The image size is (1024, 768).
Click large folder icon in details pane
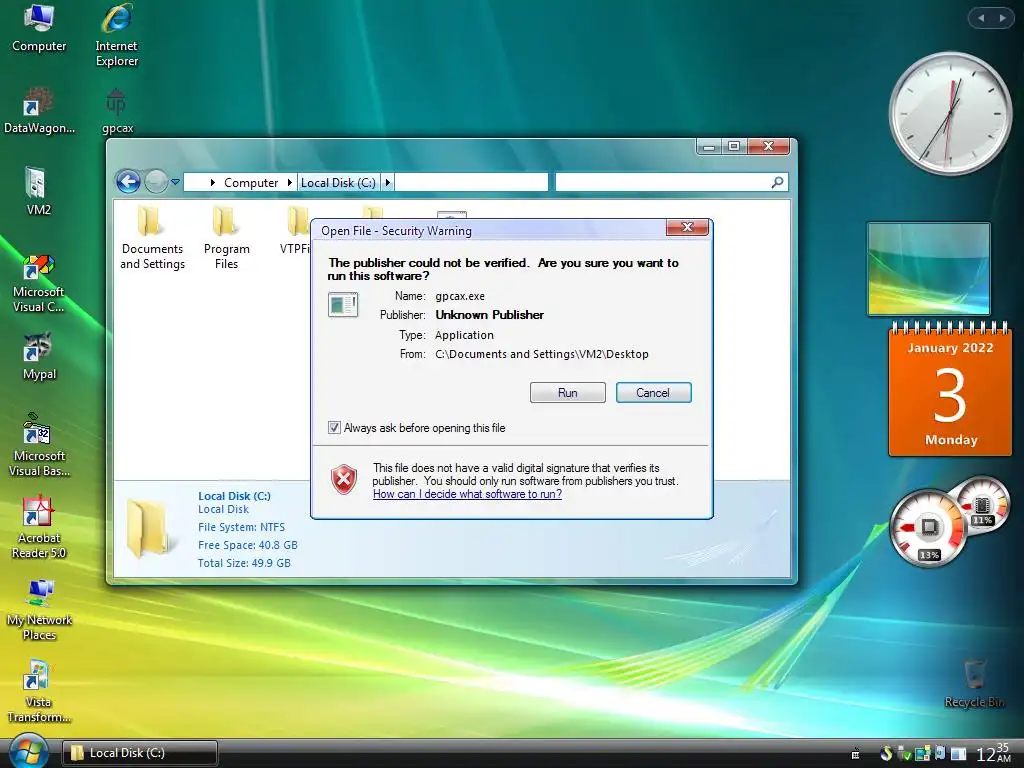(152, 530)
